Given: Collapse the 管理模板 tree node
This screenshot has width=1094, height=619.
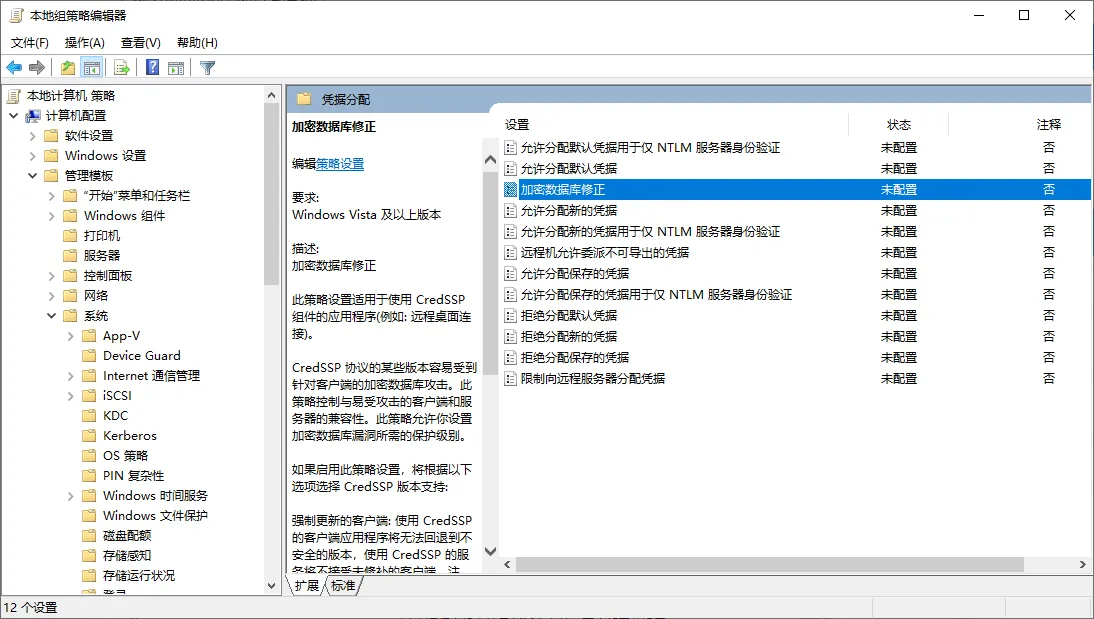Looking at the screenshot, I should [x=33, y=176].
